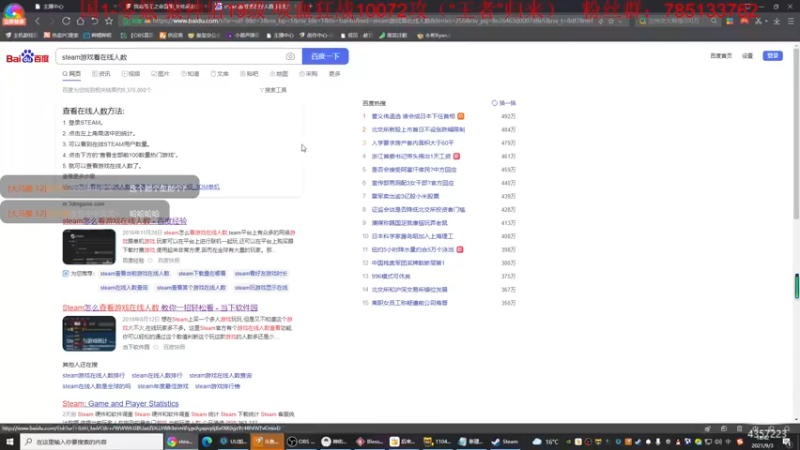800x450 pixels.
Task: Click the 百度一下 search button
Action: tap(325, 56)
